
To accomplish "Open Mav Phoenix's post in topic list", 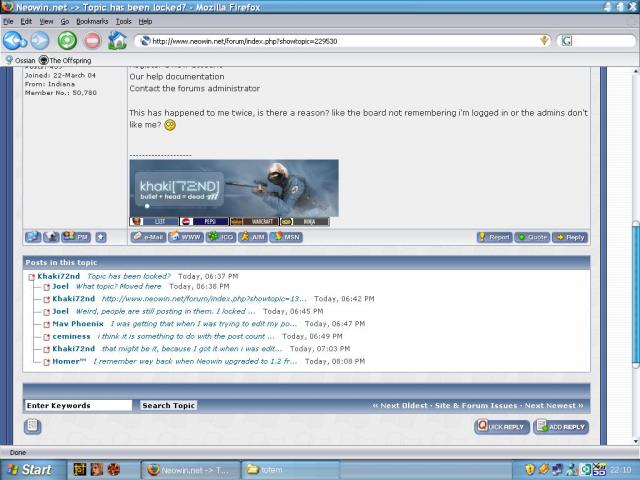I will (x=203, y=324).
